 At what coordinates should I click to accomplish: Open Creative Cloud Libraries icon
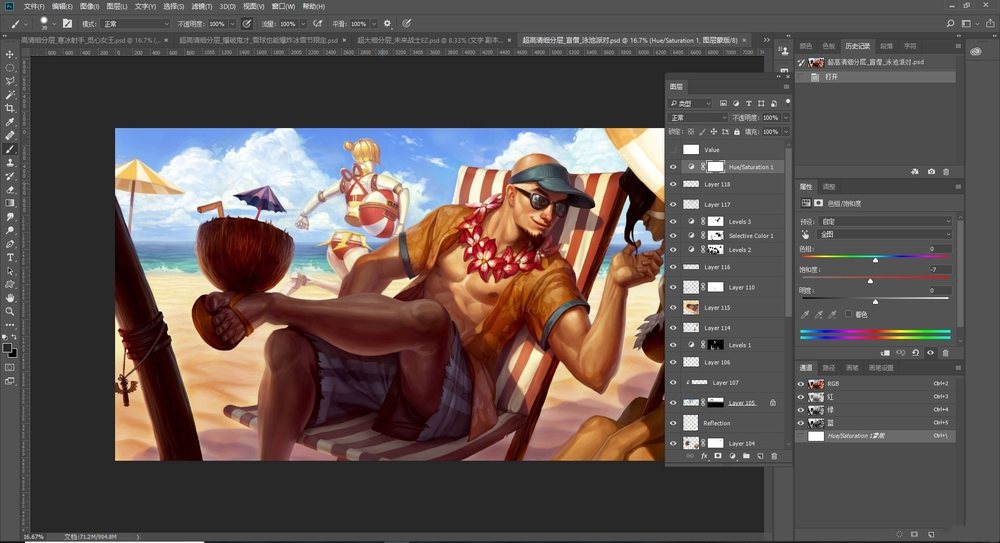[x=976, y=52]
